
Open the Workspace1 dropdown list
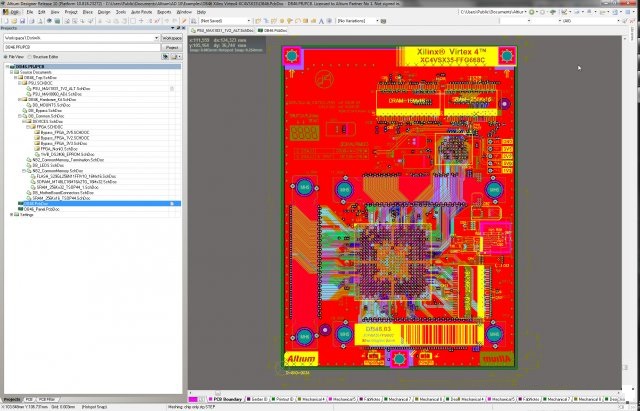(x=156, y=38)
